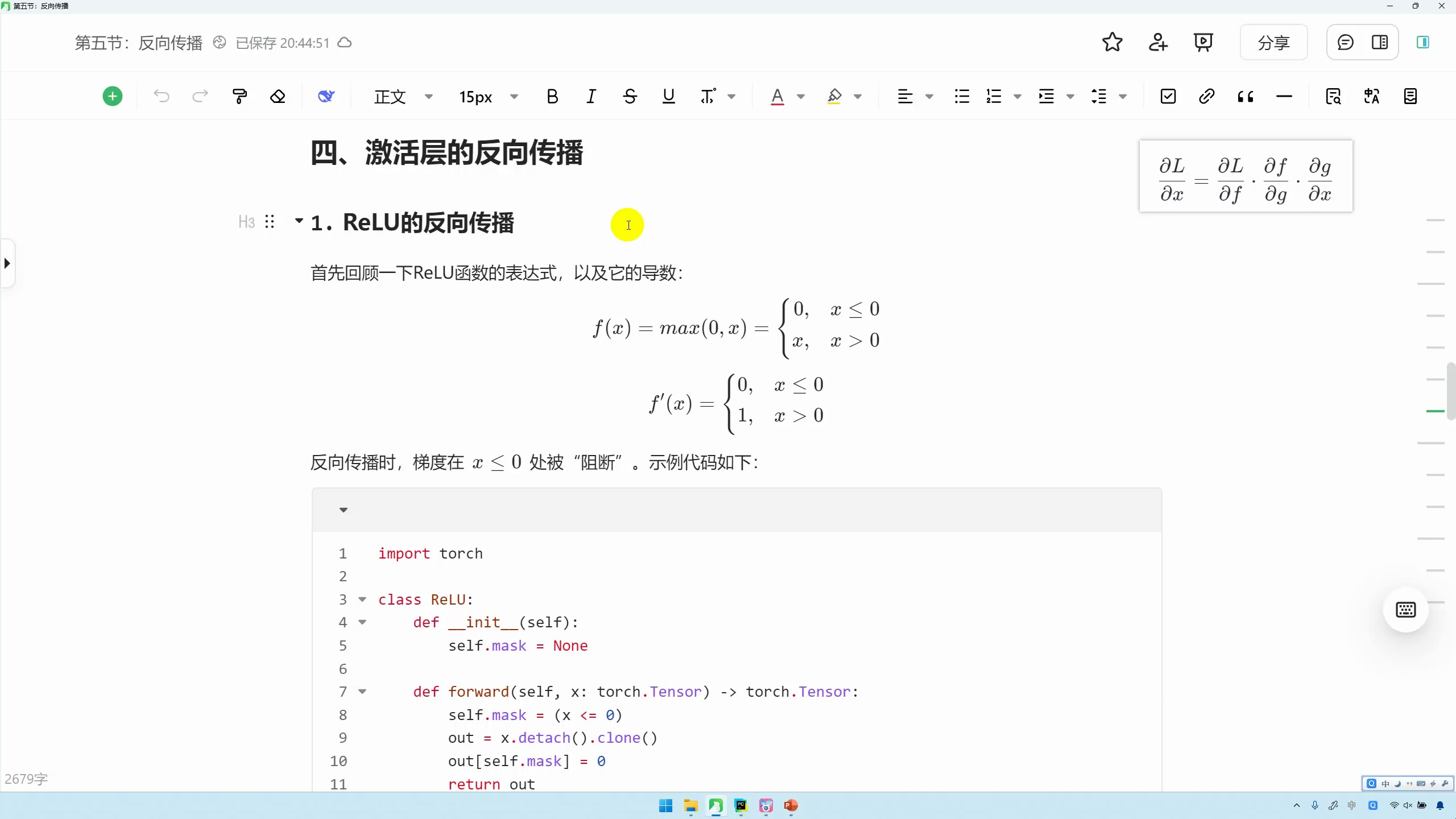Click the 分享 share button

[1273, 42]
